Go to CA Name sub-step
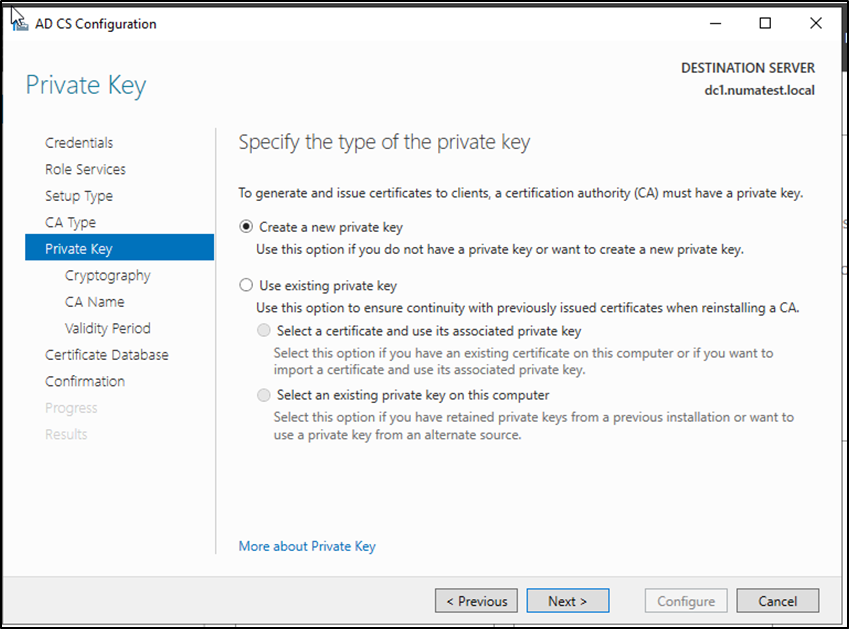 pyautogui.click(x=95, y=302)
